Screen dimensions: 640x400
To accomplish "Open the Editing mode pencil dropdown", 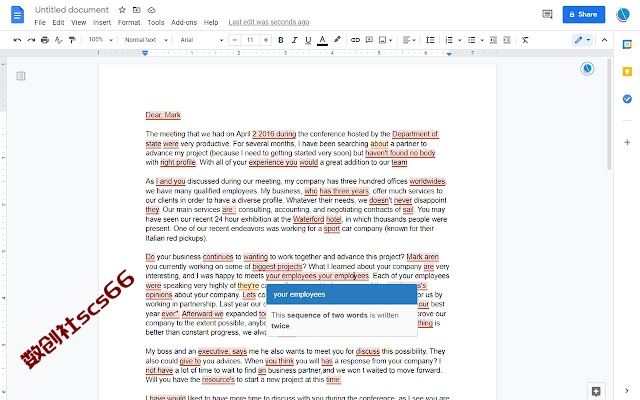I will [582, 40].
